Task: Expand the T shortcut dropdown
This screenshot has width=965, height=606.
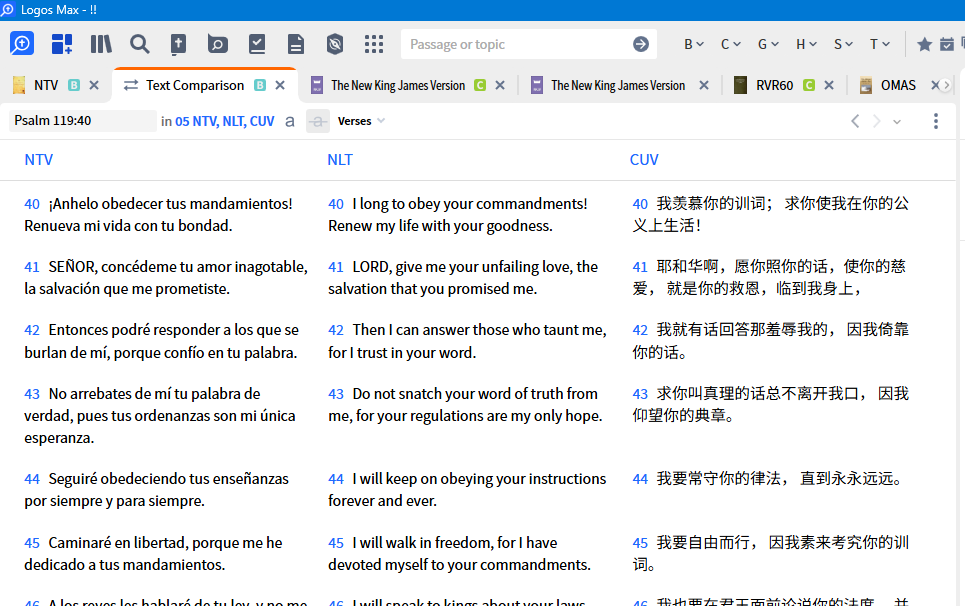Action: click(879, 44)
